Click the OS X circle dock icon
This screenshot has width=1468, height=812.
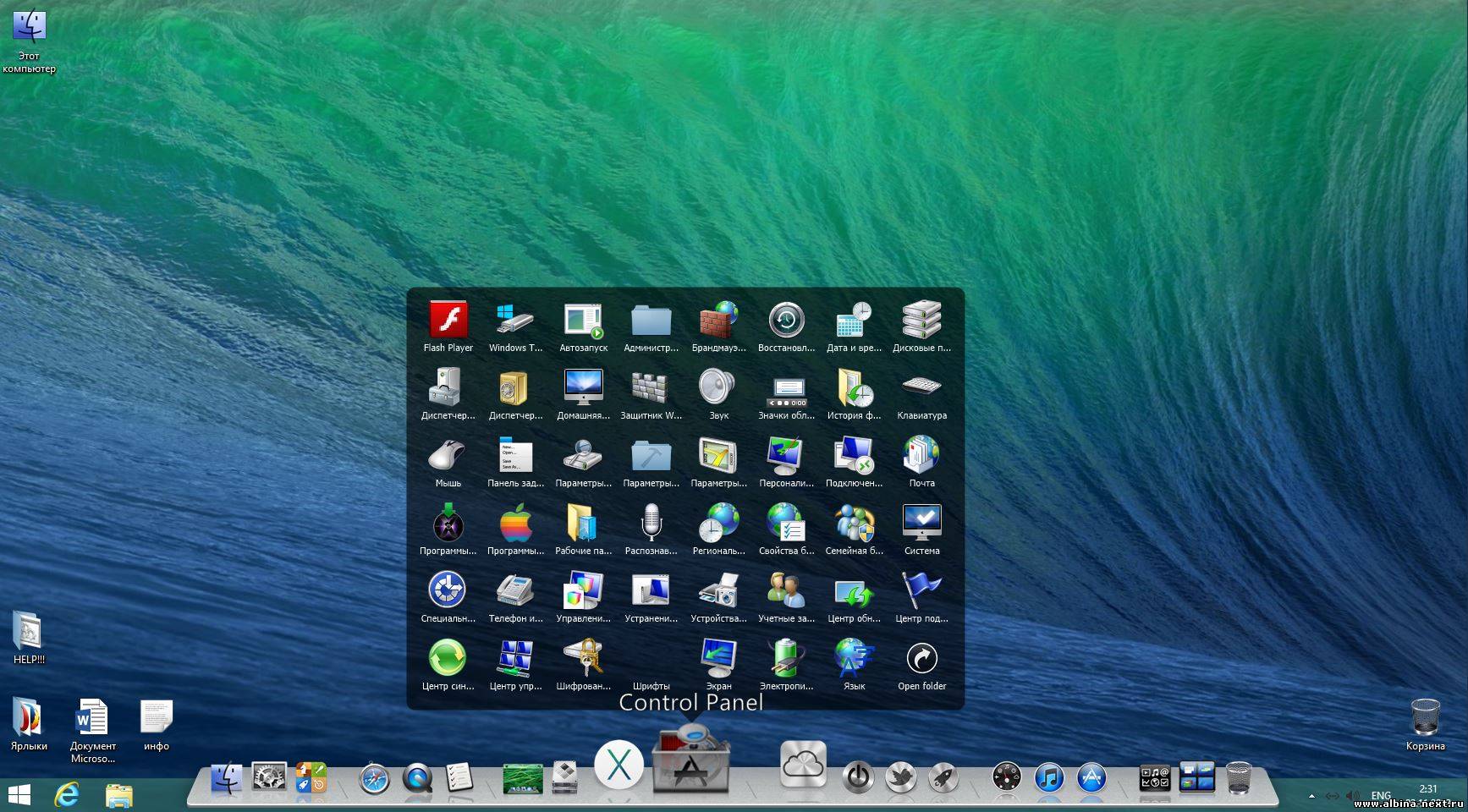tap(619, 765)
